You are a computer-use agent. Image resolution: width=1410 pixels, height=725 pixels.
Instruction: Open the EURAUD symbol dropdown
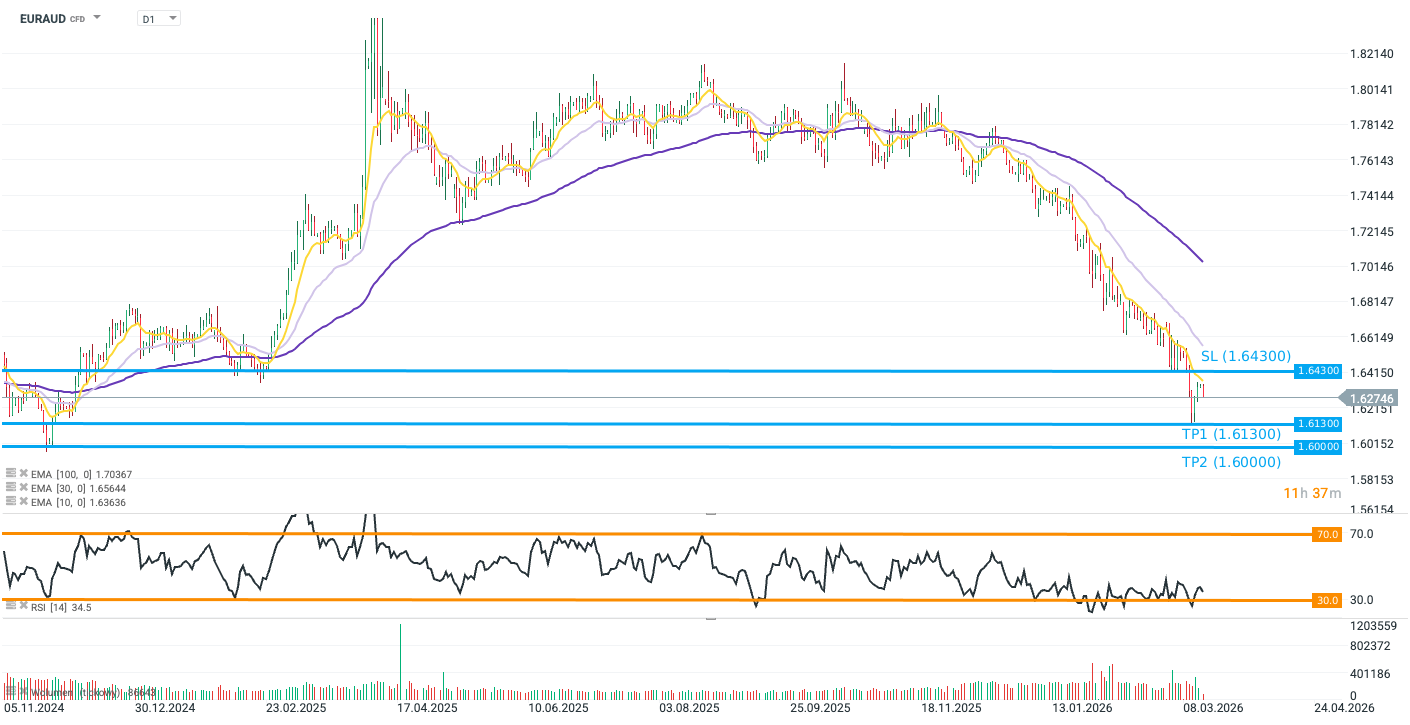[x=95, y=17]
